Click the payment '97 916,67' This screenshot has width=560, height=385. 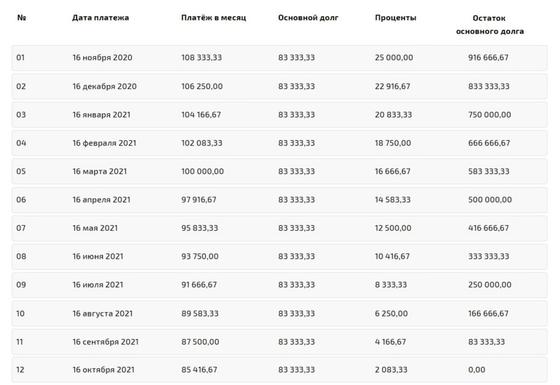coord(199,200)
